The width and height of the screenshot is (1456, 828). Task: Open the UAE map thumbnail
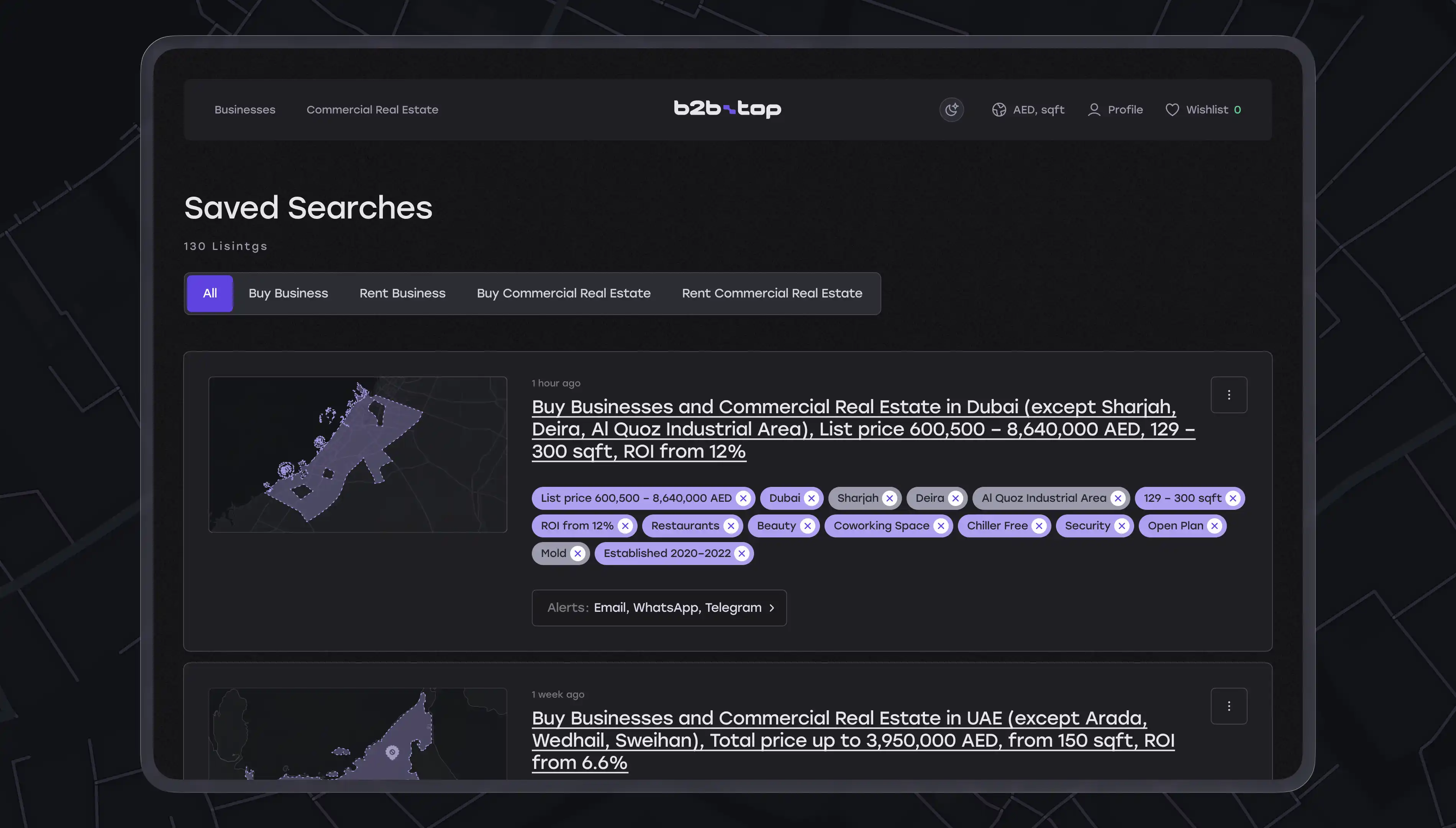click(357, 734)
